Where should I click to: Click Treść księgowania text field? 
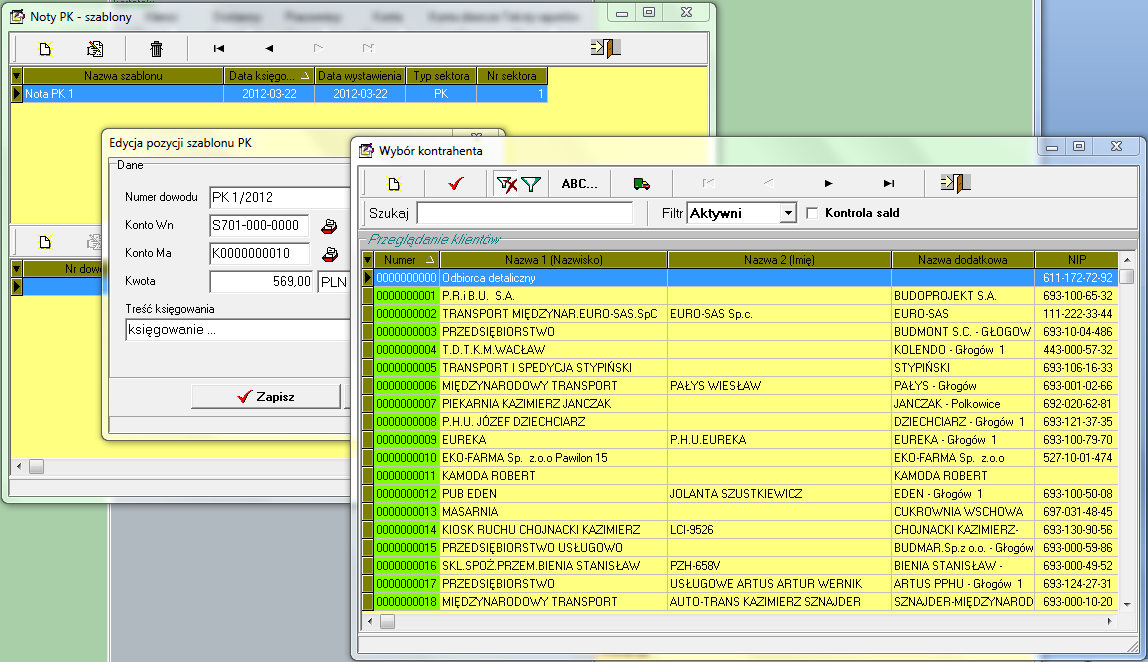click(x=237, y=330)
